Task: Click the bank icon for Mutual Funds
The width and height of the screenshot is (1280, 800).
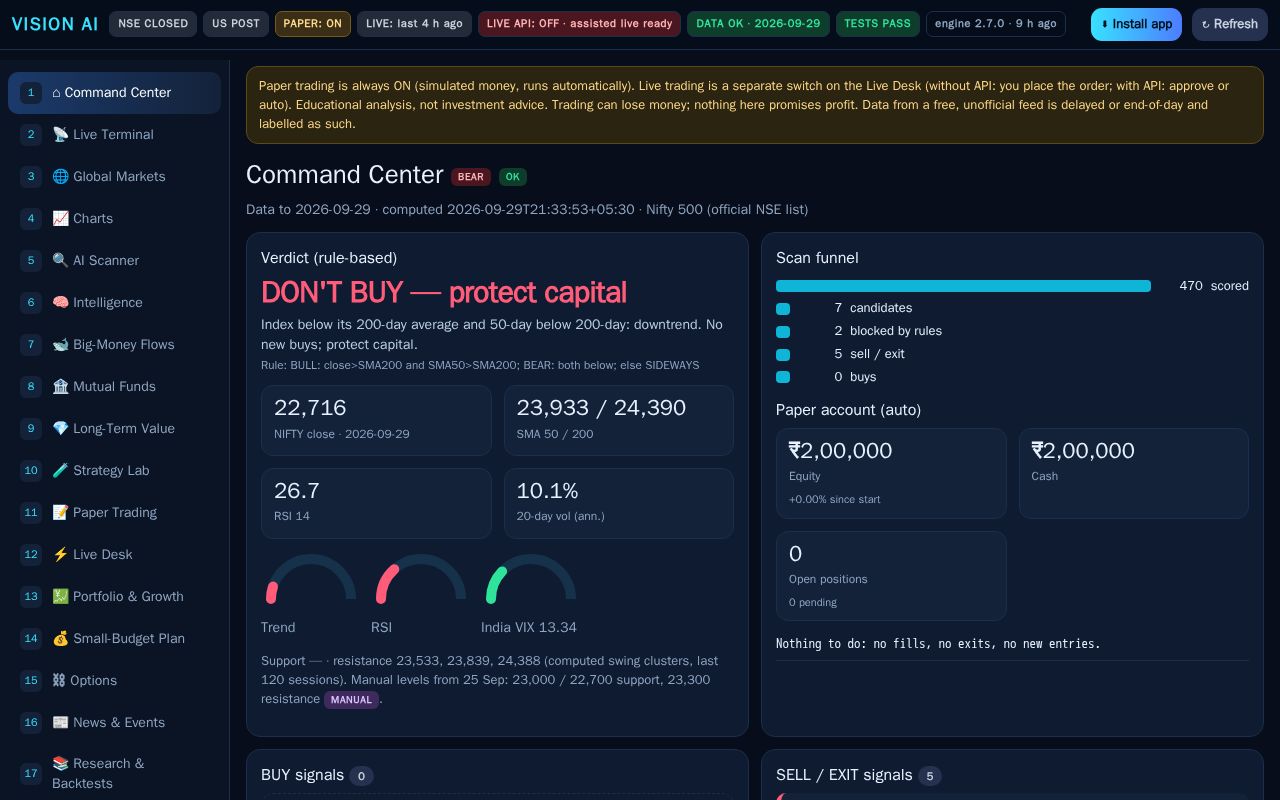Action: (x=60, y=386)
